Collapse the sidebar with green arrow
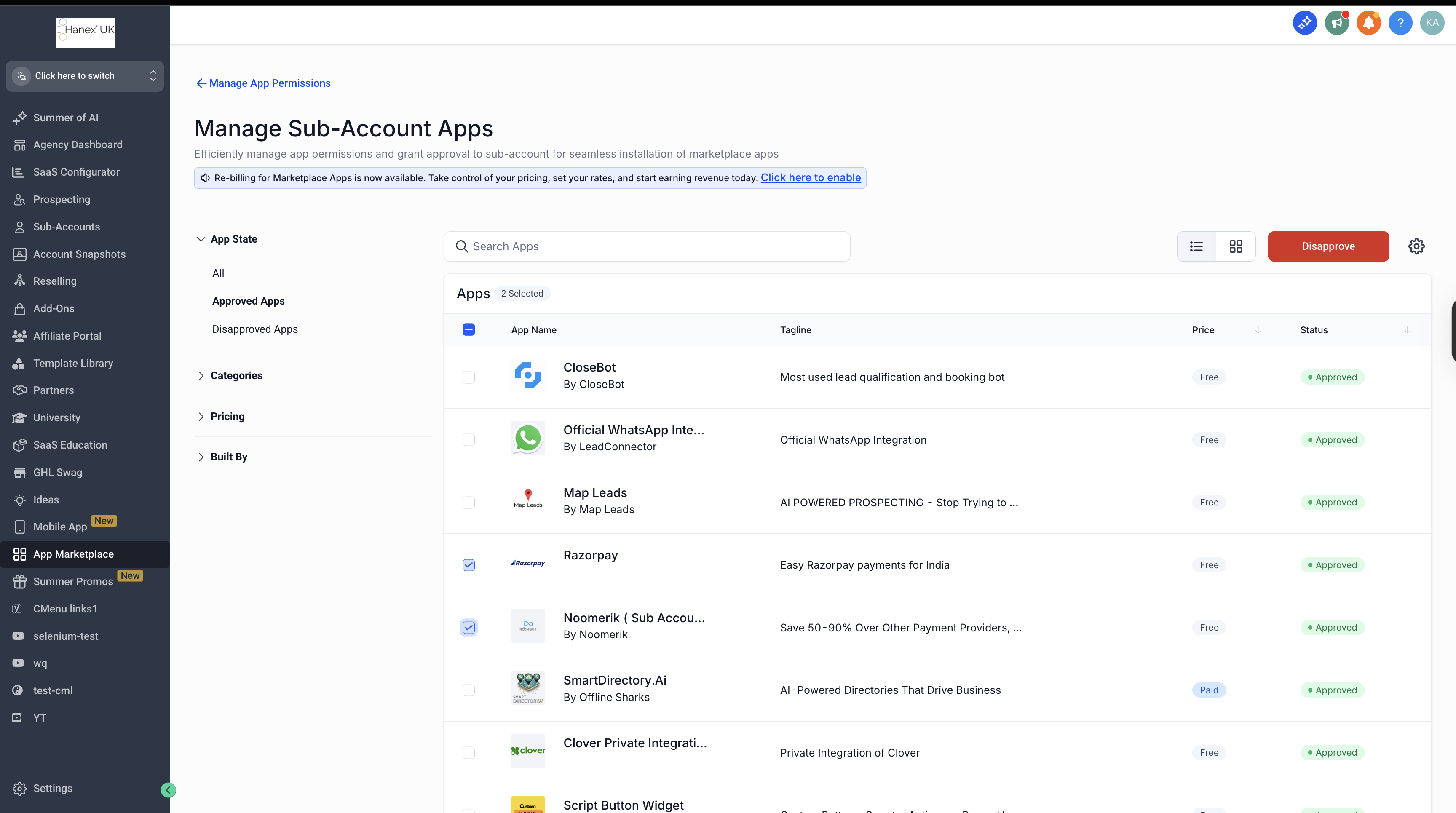 168,790
